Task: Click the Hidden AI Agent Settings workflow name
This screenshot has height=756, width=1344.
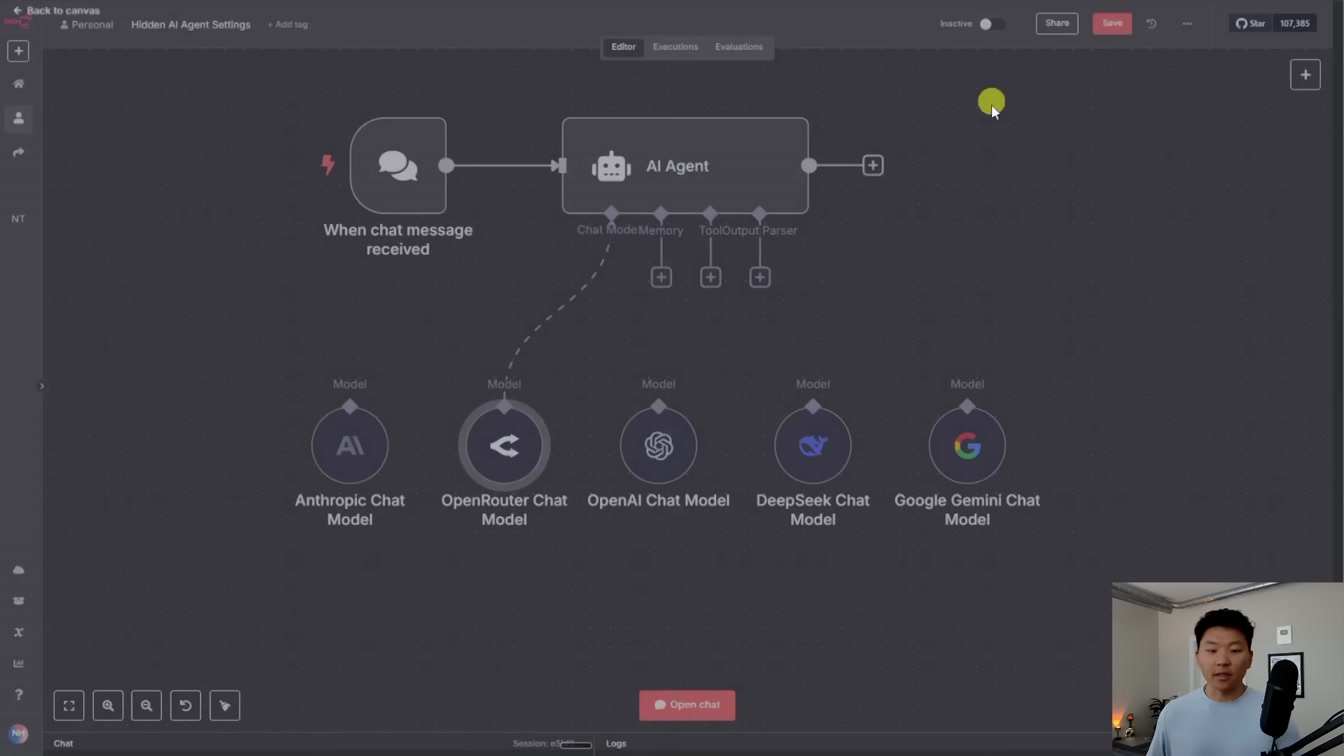Action: 191,24
